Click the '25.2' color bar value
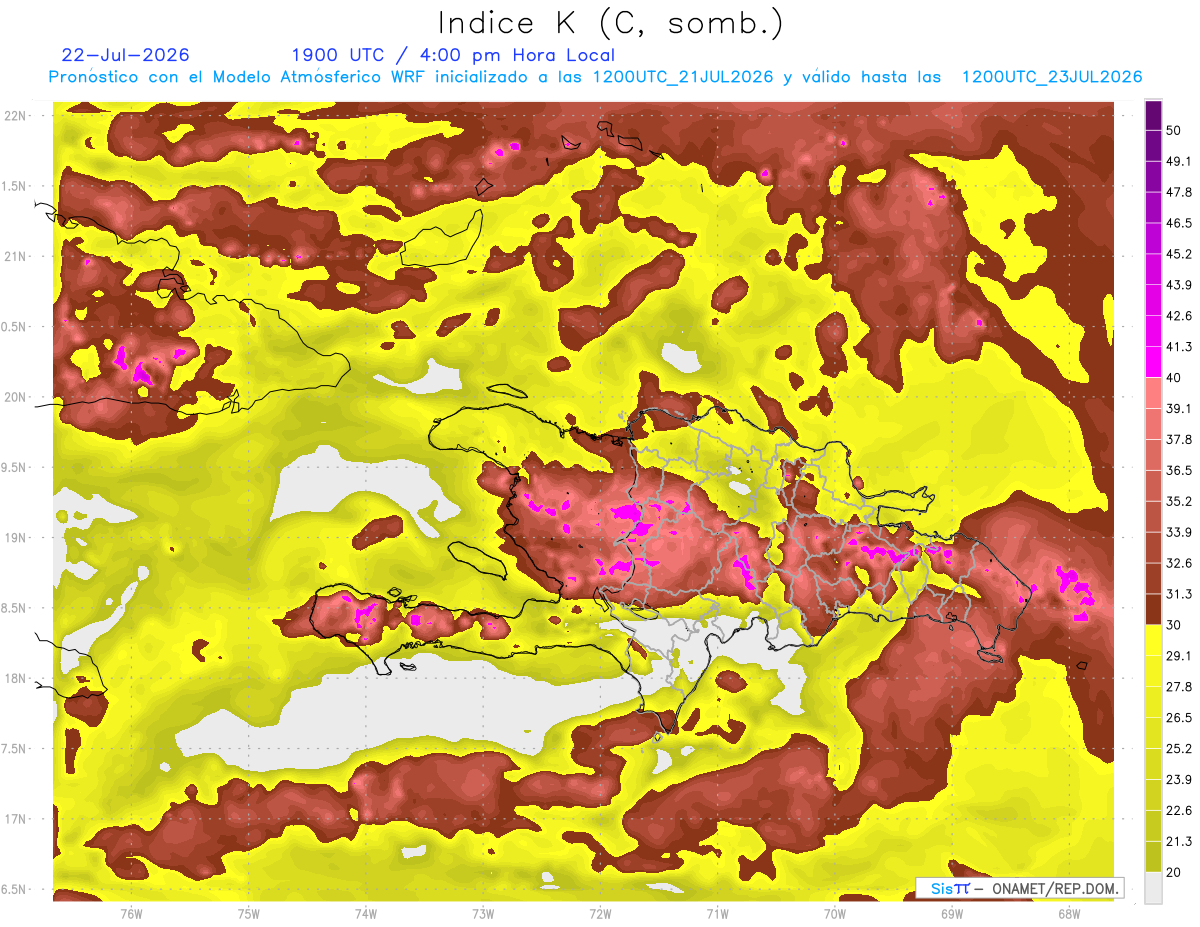1200x927 pixels. point(1179,749)
